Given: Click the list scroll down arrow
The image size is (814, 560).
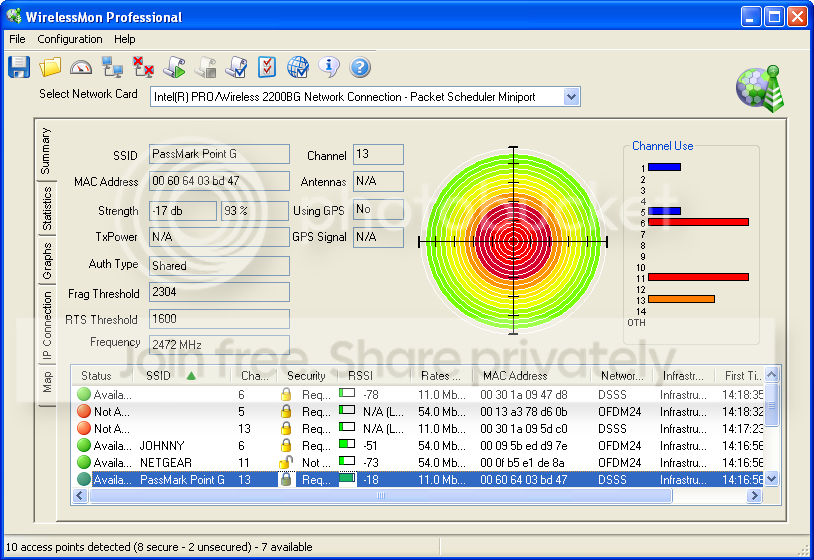Looking at the screenshot, I should point(771,479).
